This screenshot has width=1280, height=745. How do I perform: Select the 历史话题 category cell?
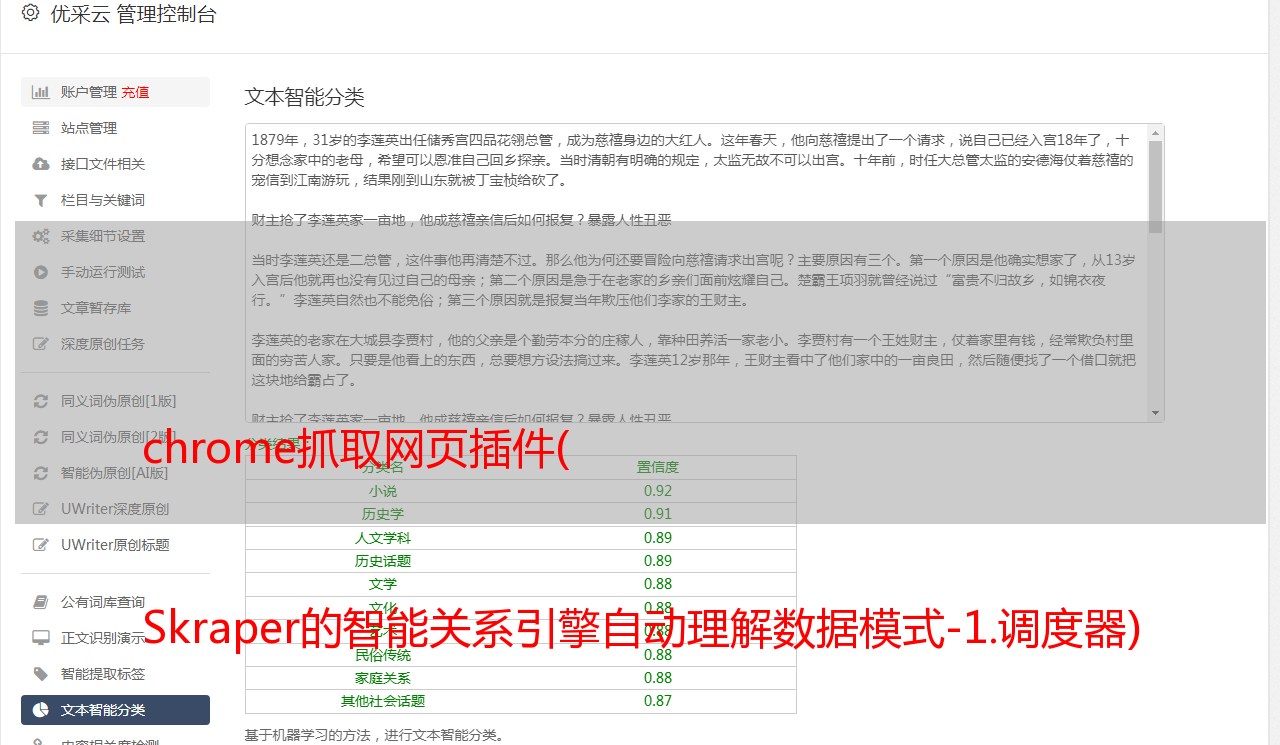383,561
